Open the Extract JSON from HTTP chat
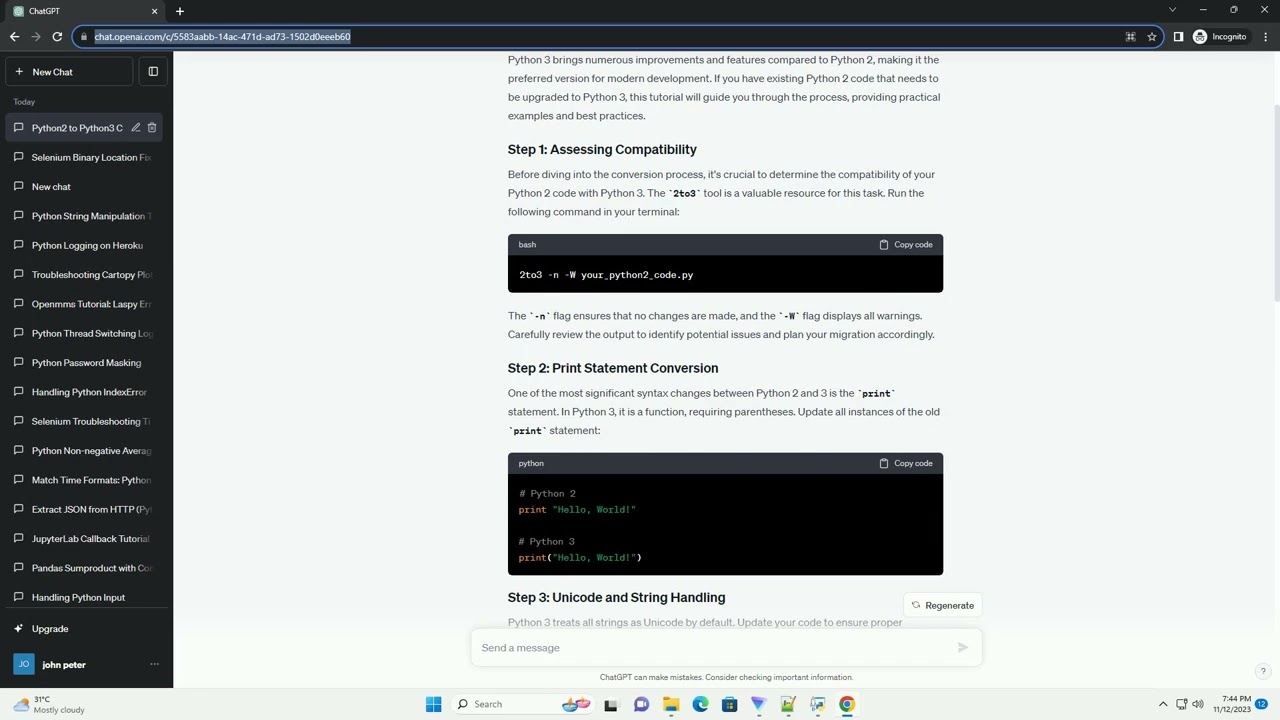This screenshot has width=1280, height=720. [x=86, y=509]
